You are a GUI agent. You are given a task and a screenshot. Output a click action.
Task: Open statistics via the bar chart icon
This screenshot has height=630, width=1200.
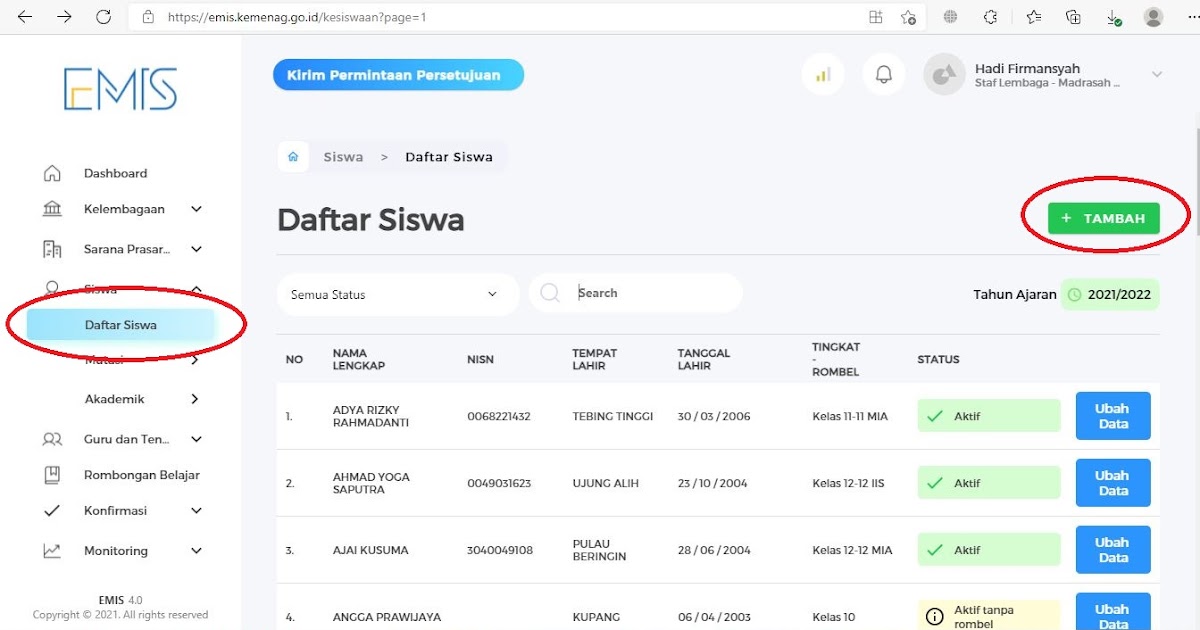[x=822, y=74]
